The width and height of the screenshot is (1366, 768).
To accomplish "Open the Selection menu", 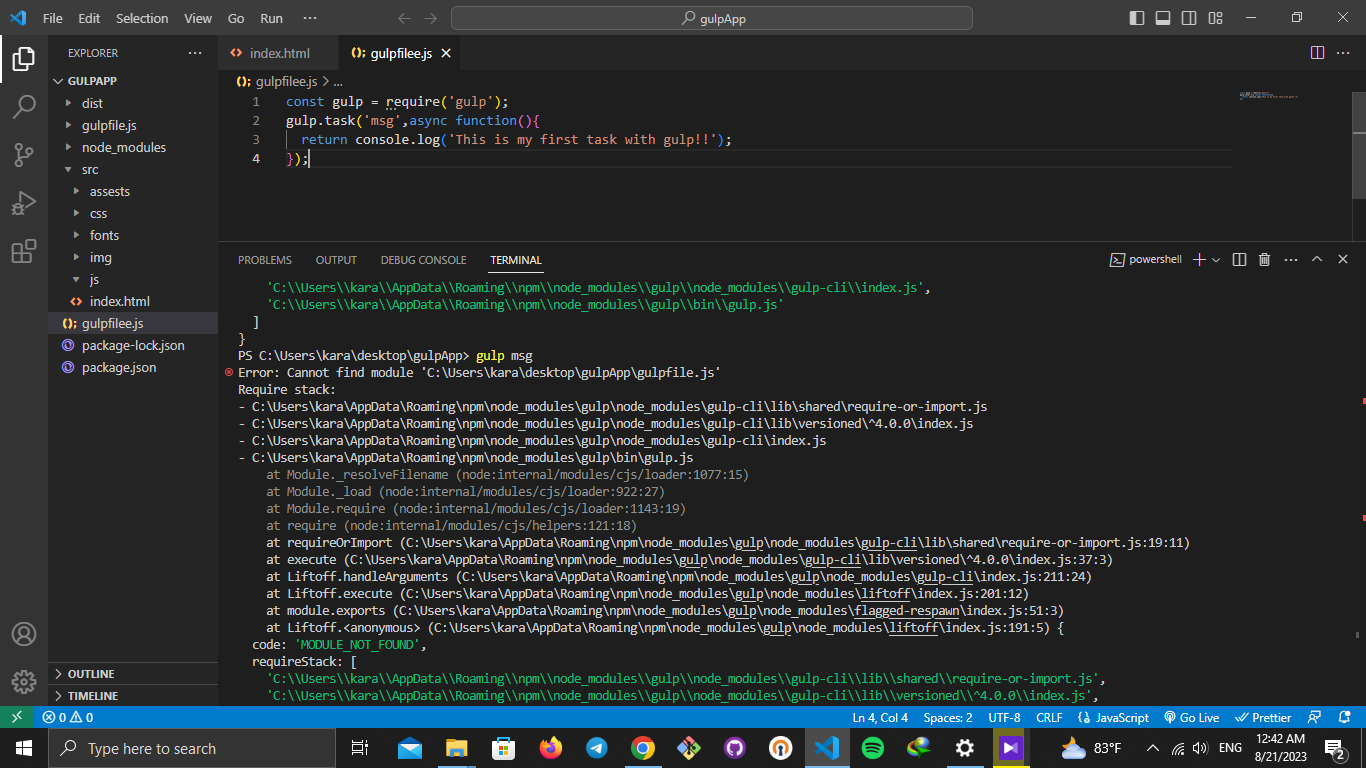I will click(x=142, y=18).
